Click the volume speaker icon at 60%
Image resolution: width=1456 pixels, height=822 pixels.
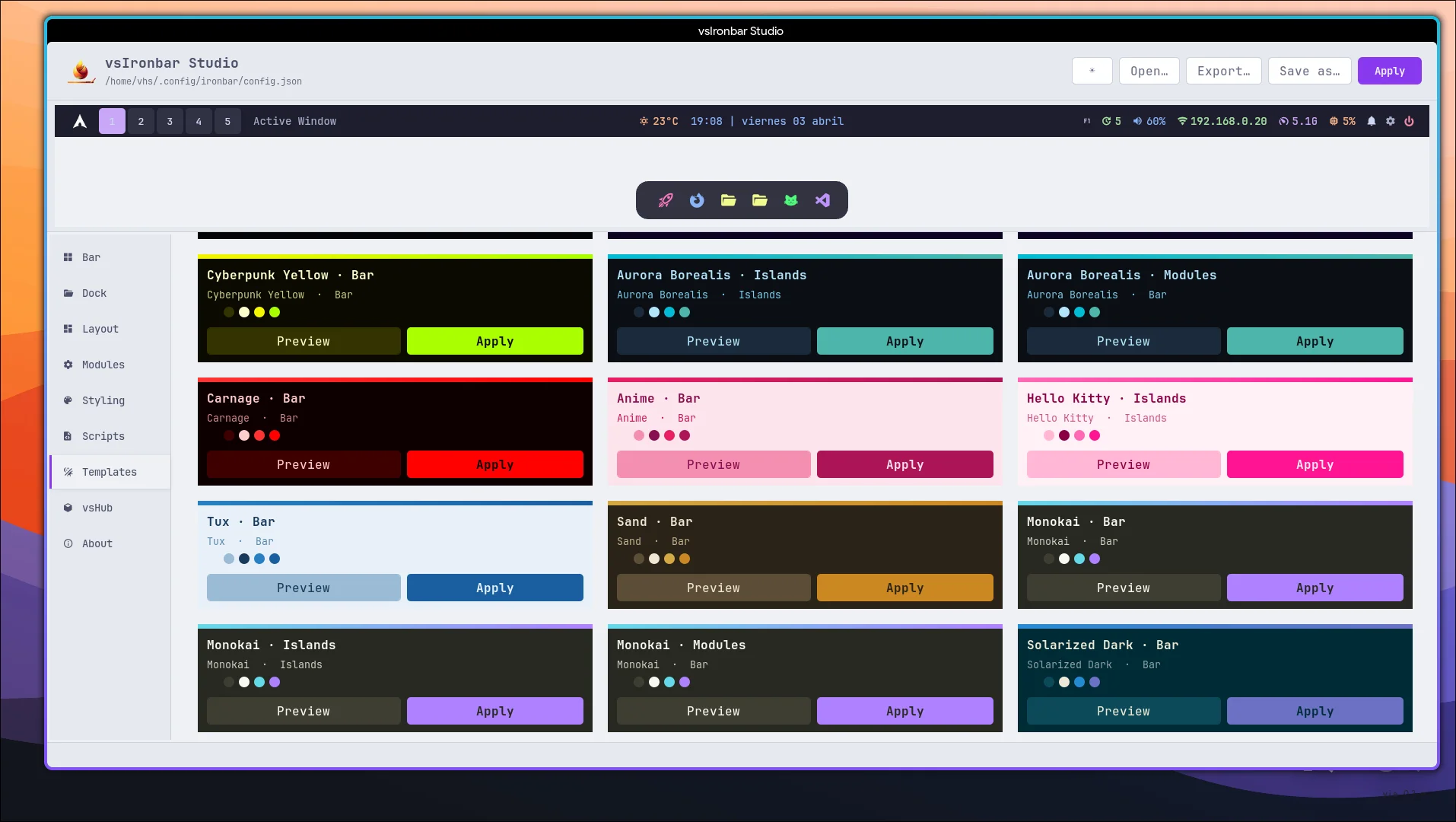click(1138, 121)
